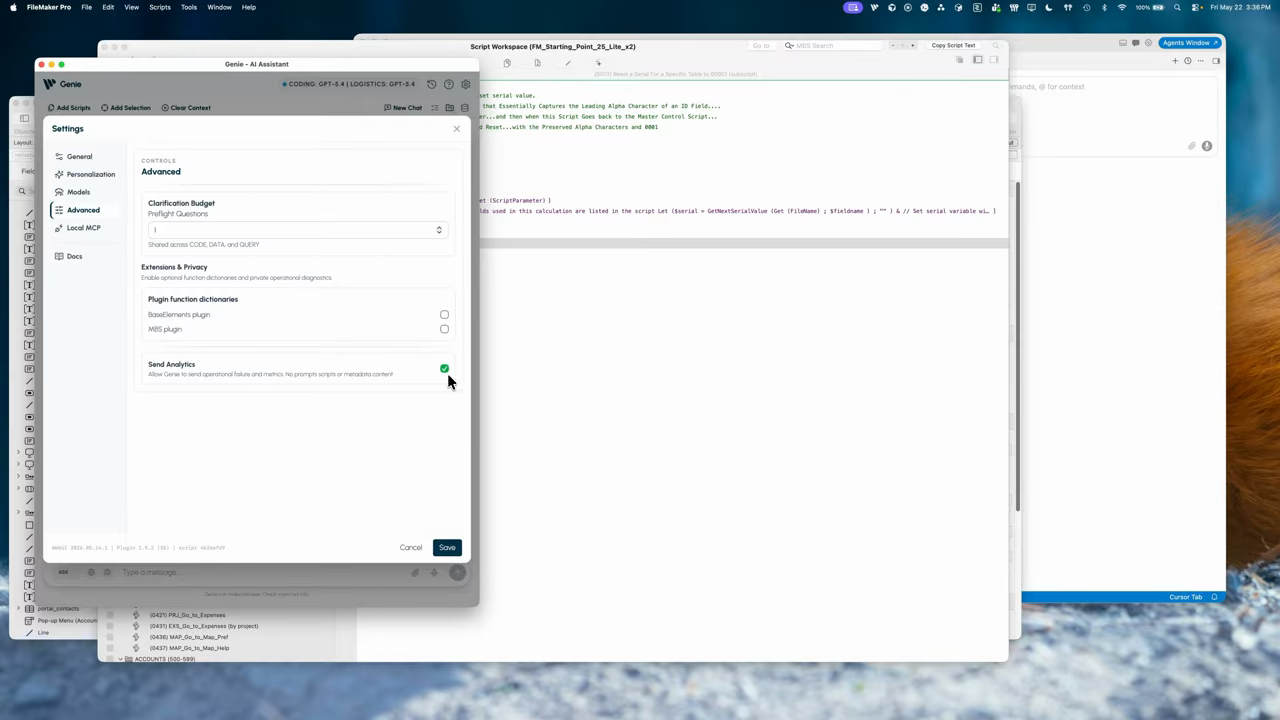Click the microphone icon in Genie
This screenshot has width=1280, height=720.
[x=434, y=573]
